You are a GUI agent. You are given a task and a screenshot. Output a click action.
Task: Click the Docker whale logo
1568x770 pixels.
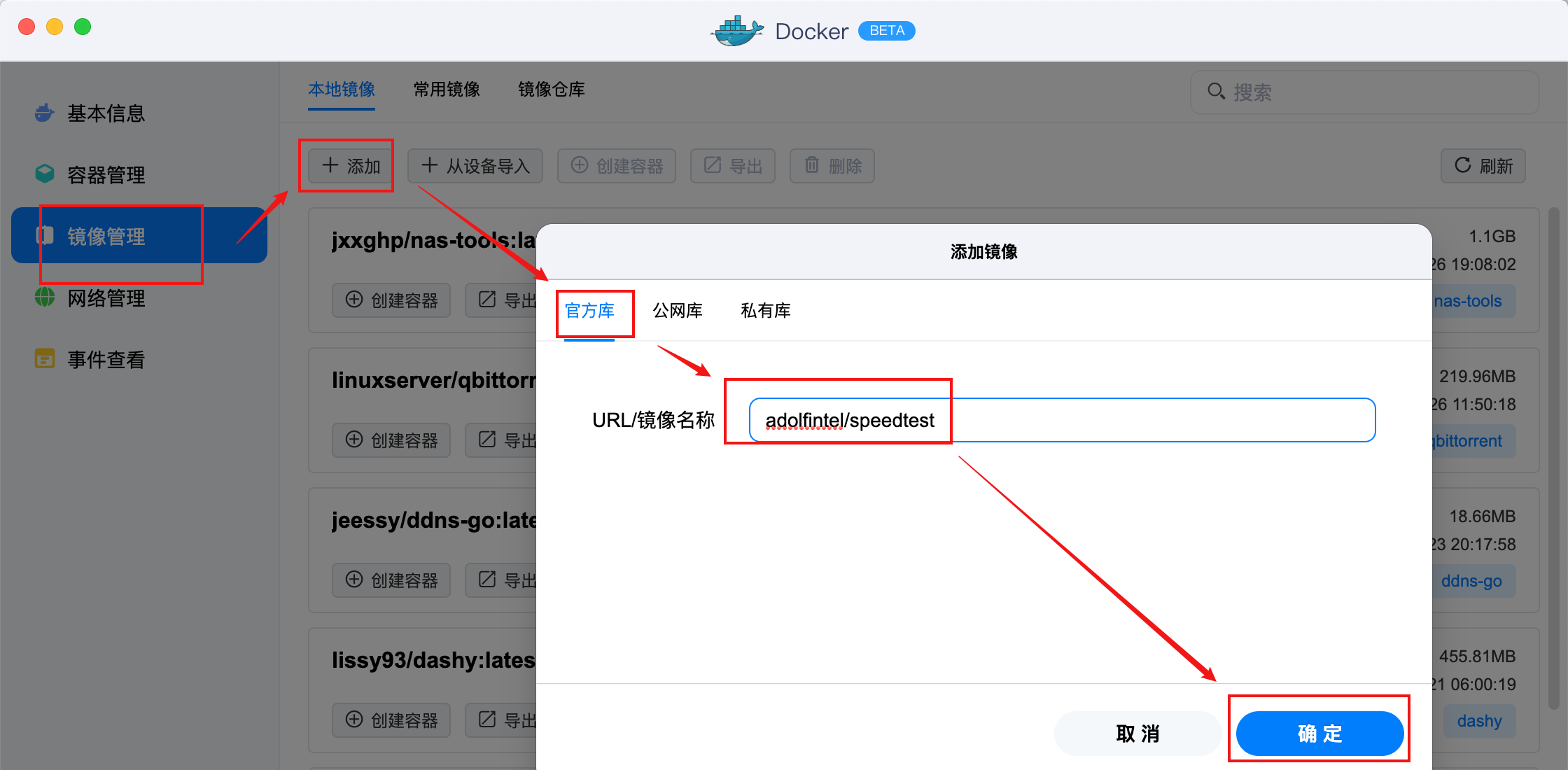tap(736, 31)
